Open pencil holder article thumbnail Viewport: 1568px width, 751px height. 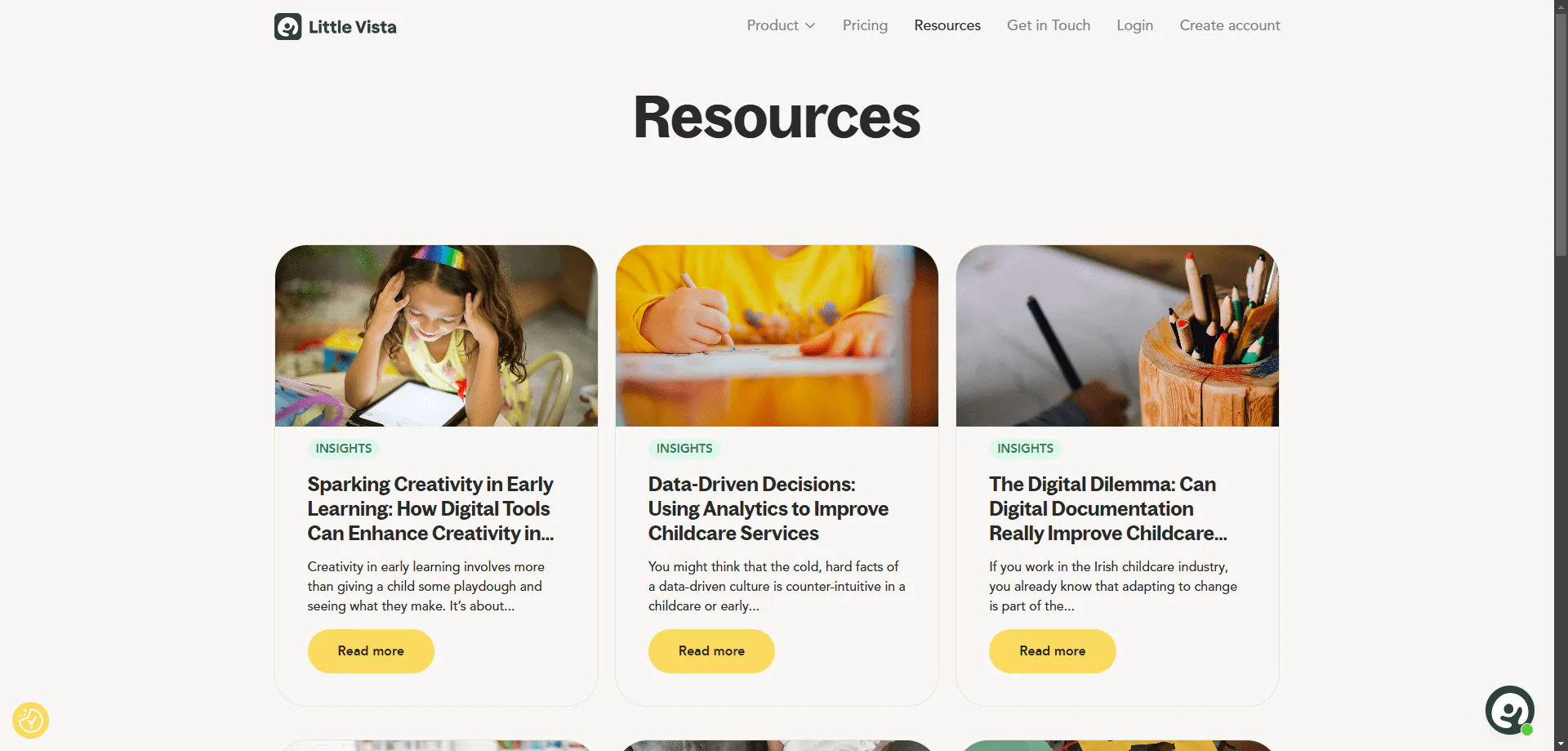(x=1117, y=336)
